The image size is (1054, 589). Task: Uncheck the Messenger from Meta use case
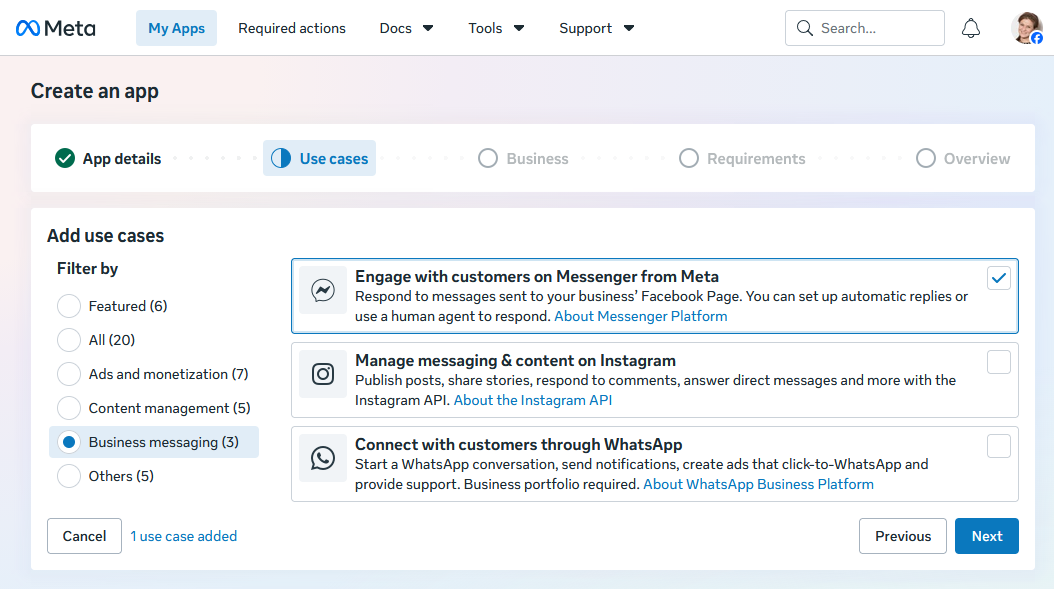tap(999, 278)
